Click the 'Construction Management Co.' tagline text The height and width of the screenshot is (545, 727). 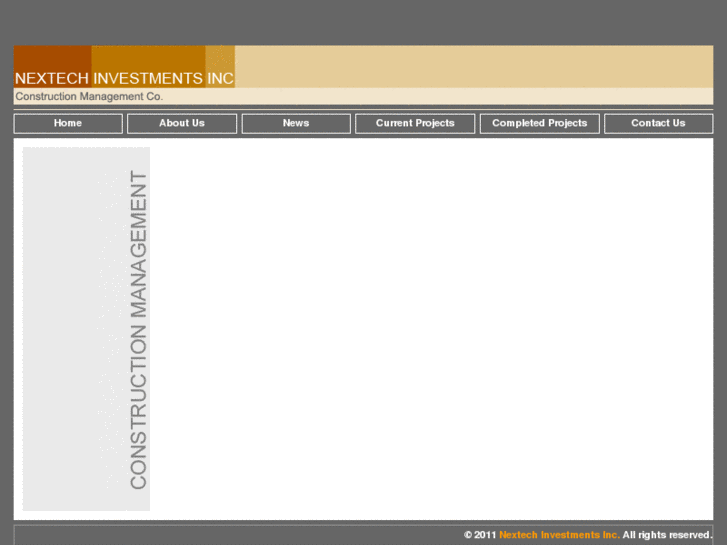pos(89,96)
